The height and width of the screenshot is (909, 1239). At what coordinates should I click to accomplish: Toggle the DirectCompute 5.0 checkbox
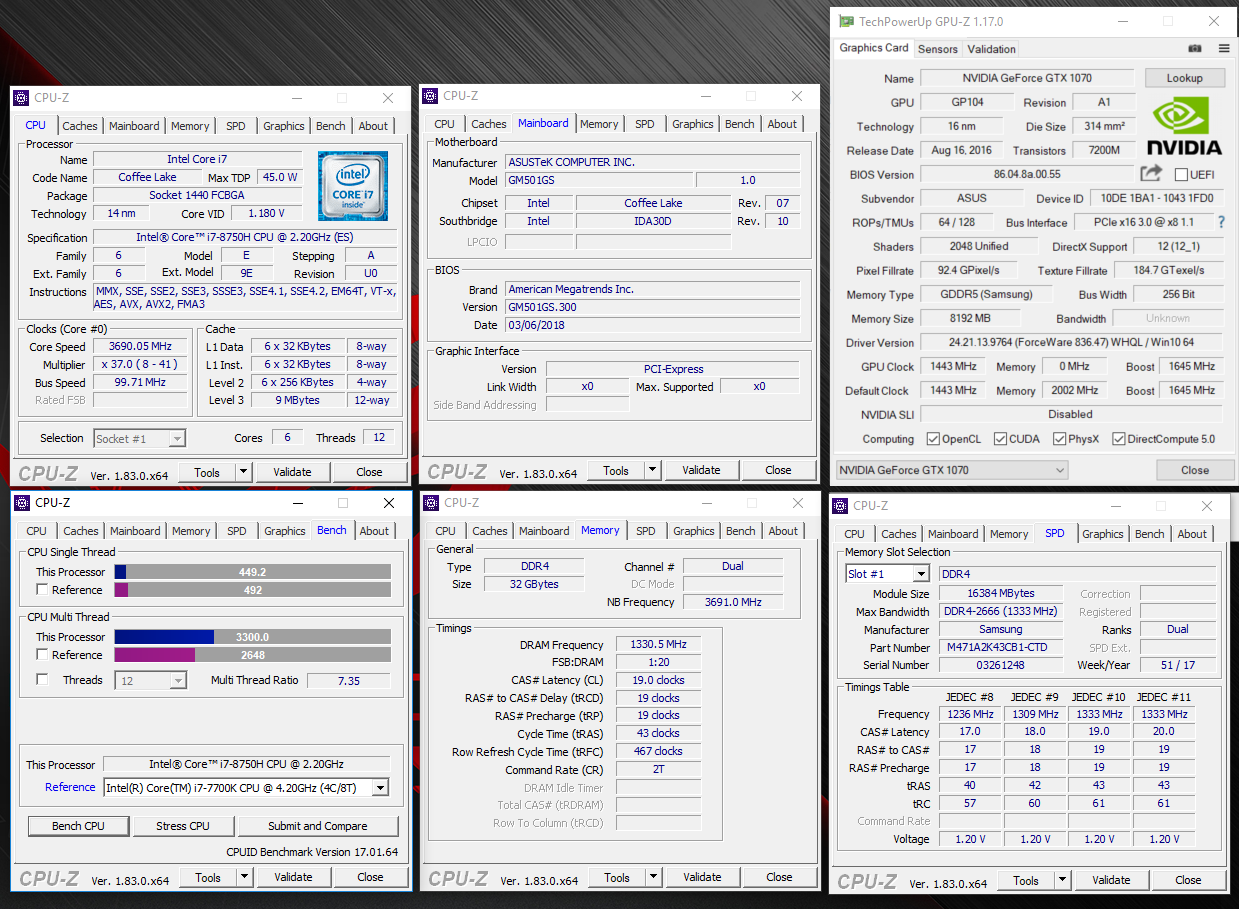(x=1119, y=439)
